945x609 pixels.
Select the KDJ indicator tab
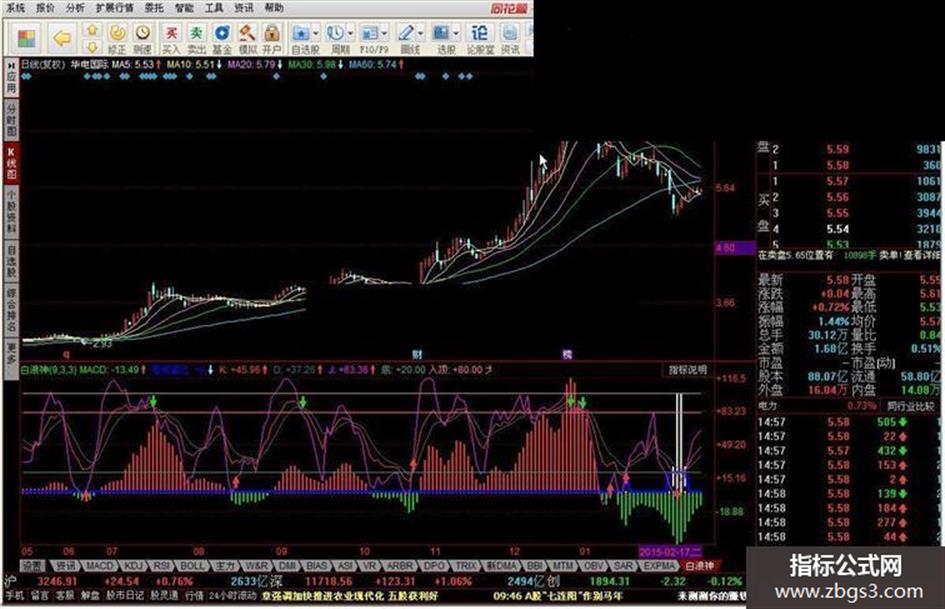(x=134, y=566)
